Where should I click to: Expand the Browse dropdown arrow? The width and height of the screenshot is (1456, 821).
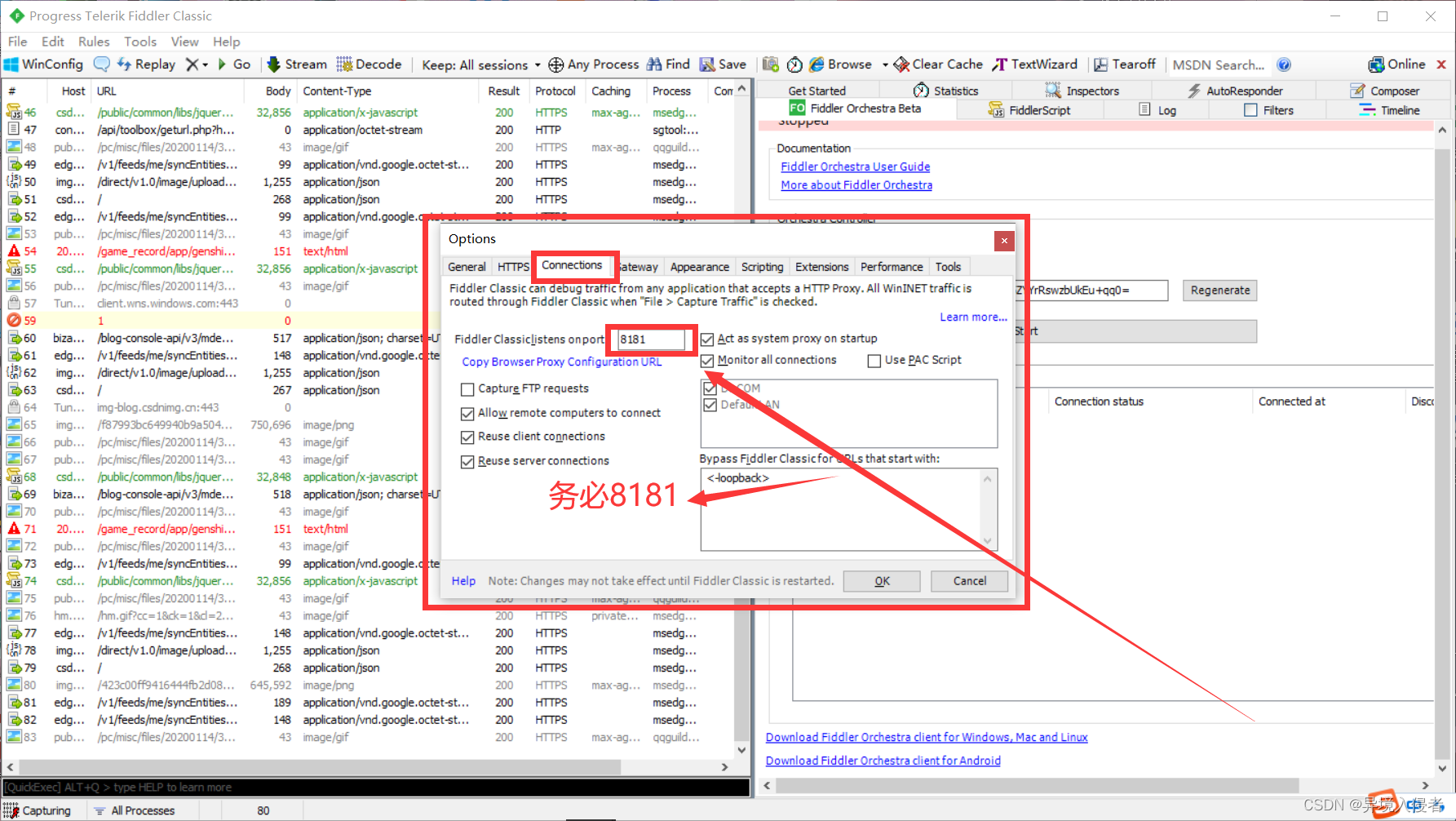885,64
